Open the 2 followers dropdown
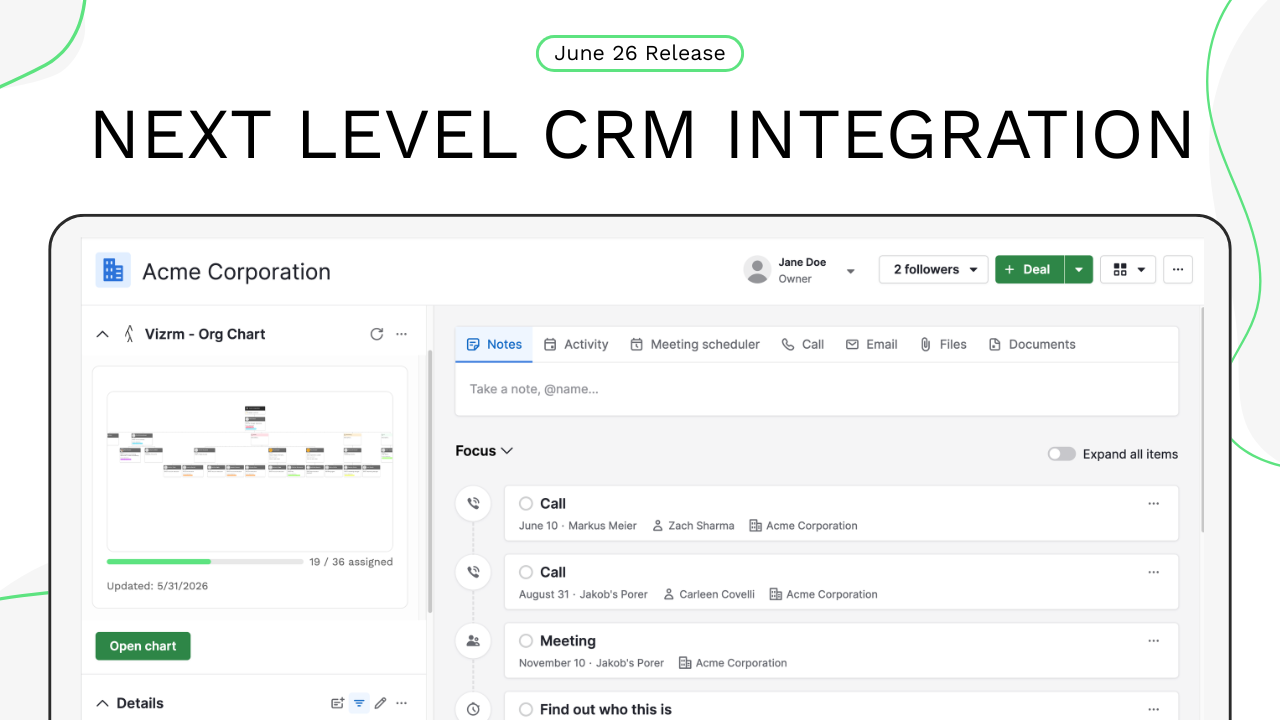The image size is (1280, 720). coord(934,269)
